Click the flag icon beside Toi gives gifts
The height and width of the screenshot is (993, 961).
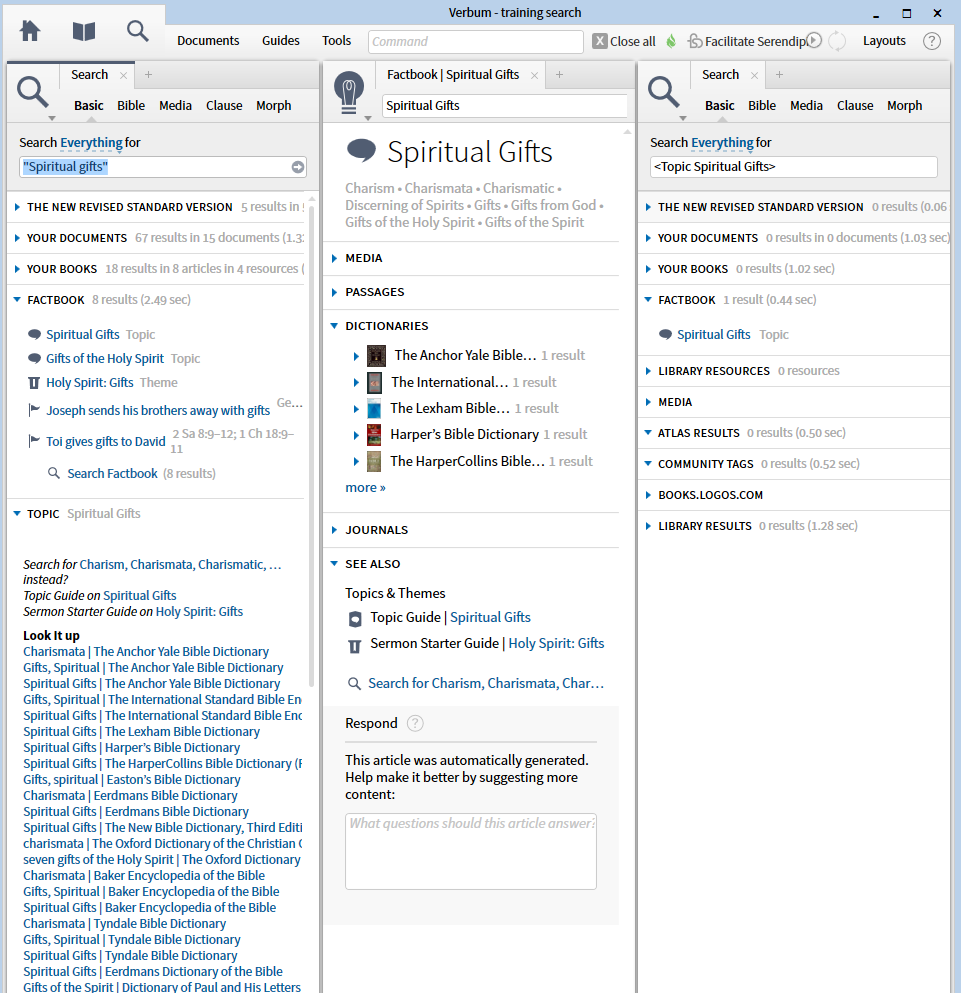coord(34,441)
